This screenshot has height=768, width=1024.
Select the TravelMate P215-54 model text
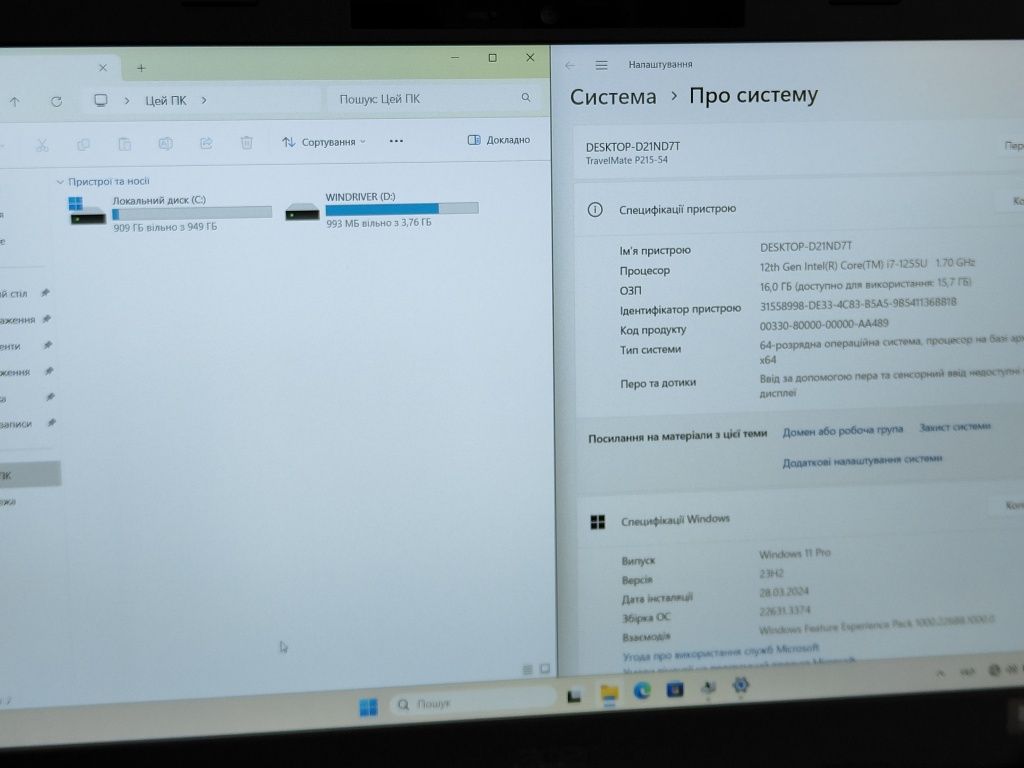626,160
